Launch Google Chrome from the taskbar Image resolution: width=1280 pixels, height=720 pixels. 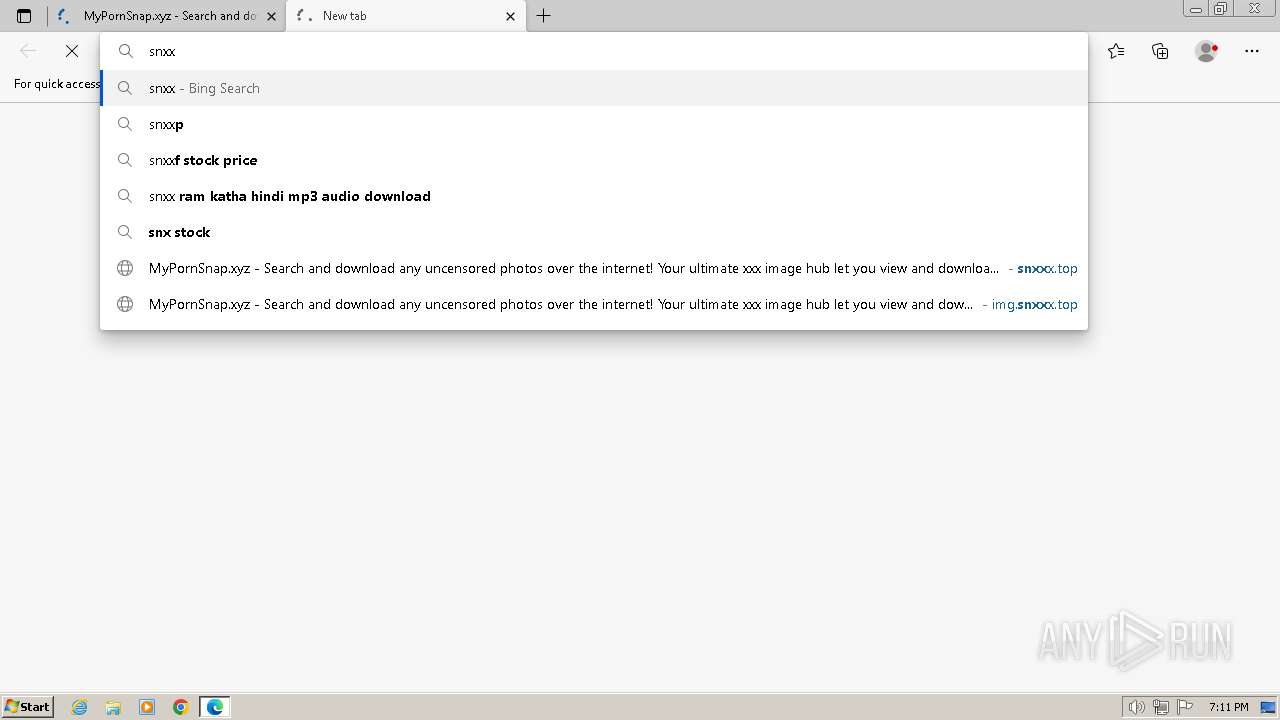point(181,707)
